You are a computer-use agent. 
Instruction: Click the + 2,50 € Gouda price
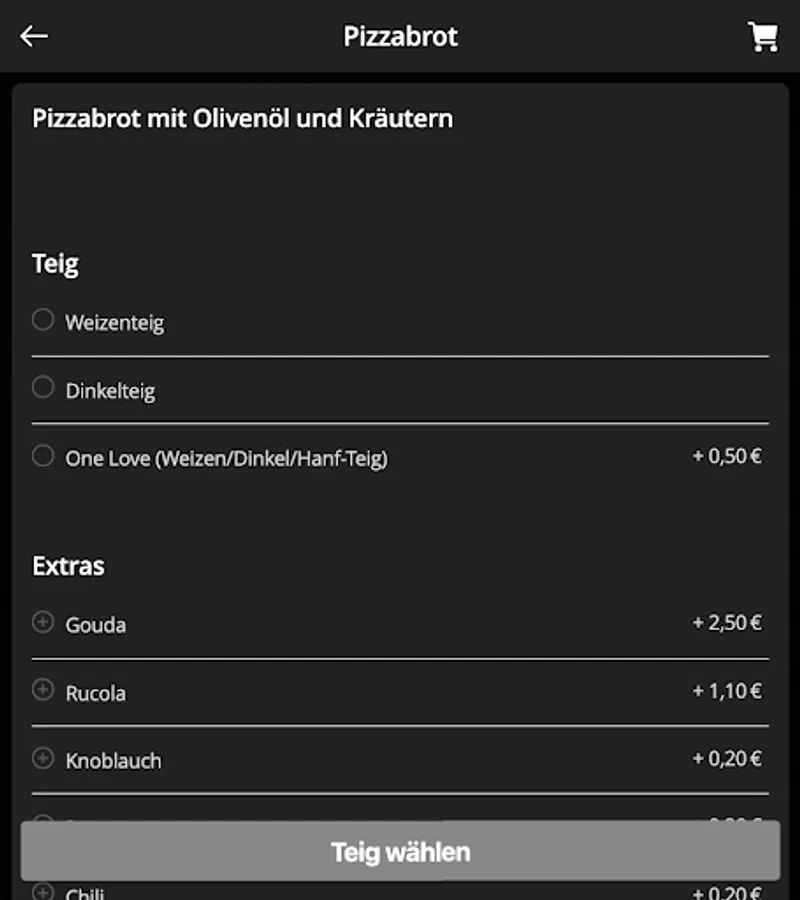click(x=727, y=623)
